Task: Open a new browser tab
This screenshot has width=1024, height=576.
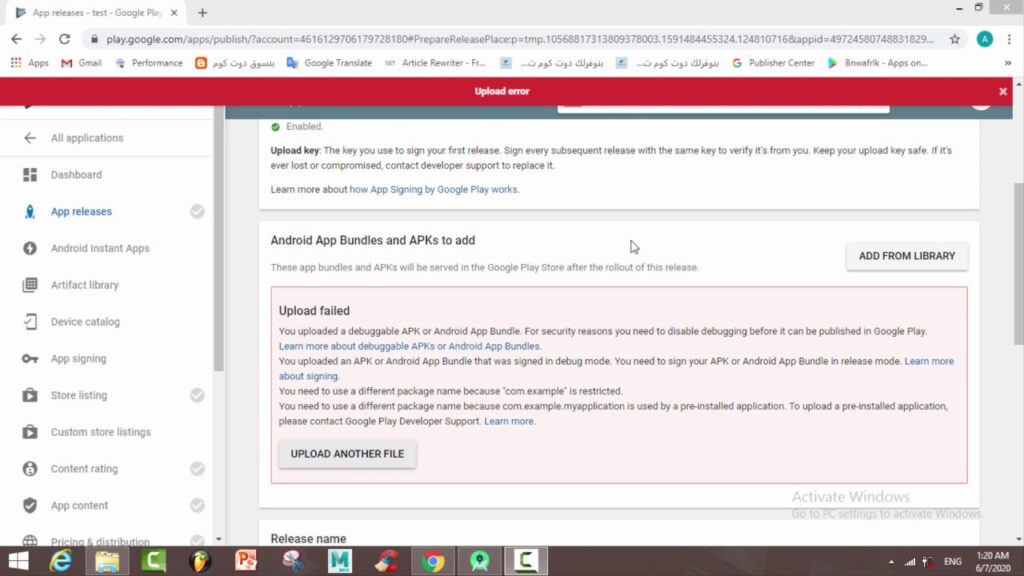Action: (202, 12)
